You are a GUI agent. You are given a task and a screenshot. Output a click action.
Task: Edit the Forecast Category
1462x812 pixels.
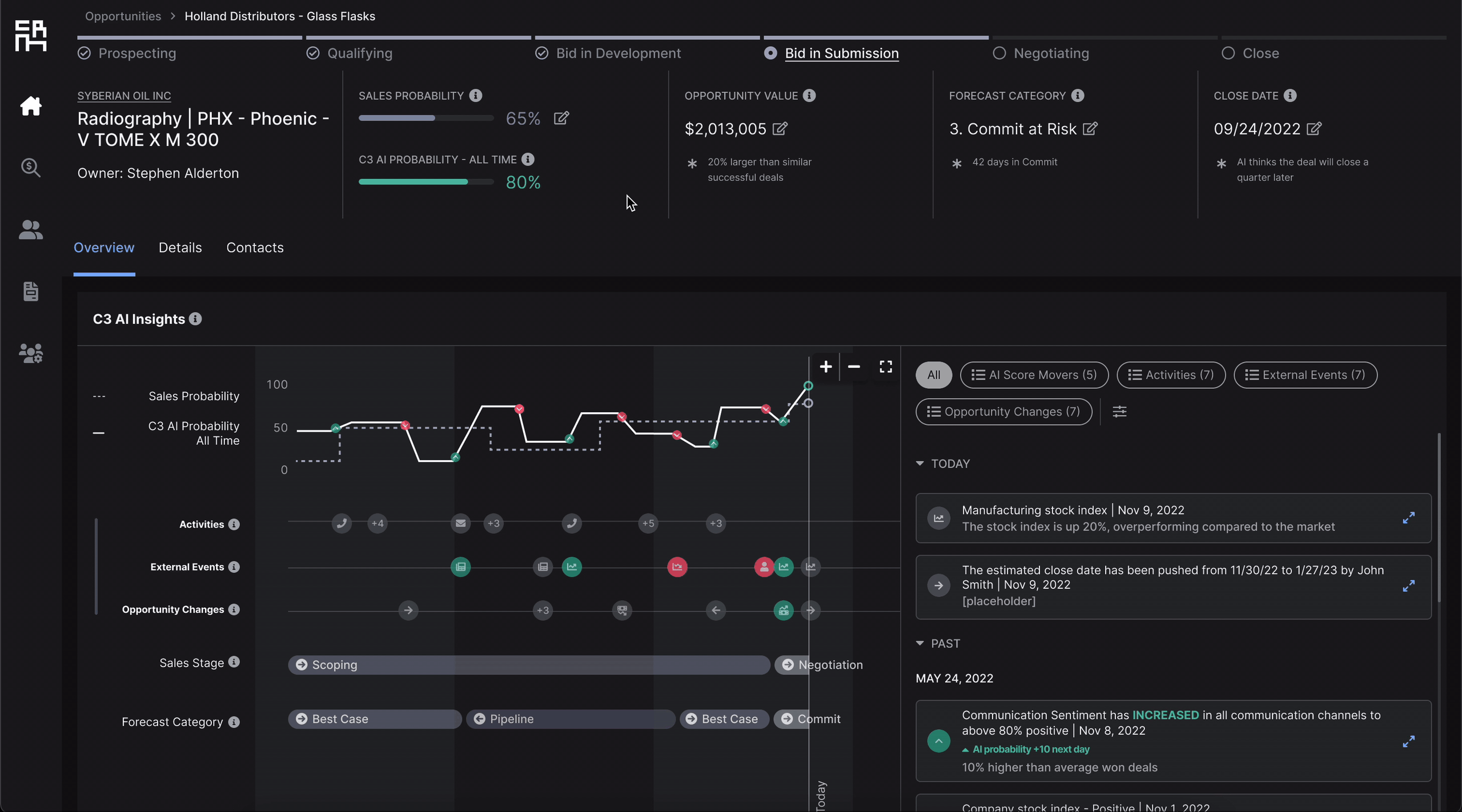[x=1090, y=128]
